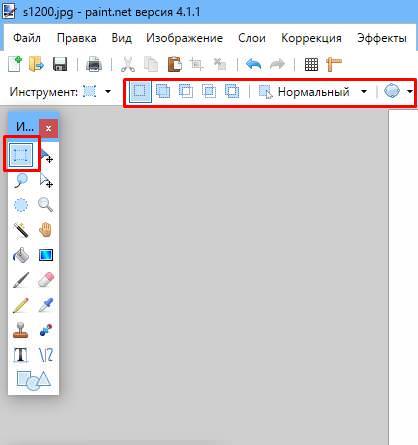Select the Text tool
Screen dimensions: 418x445
(21, 355)
